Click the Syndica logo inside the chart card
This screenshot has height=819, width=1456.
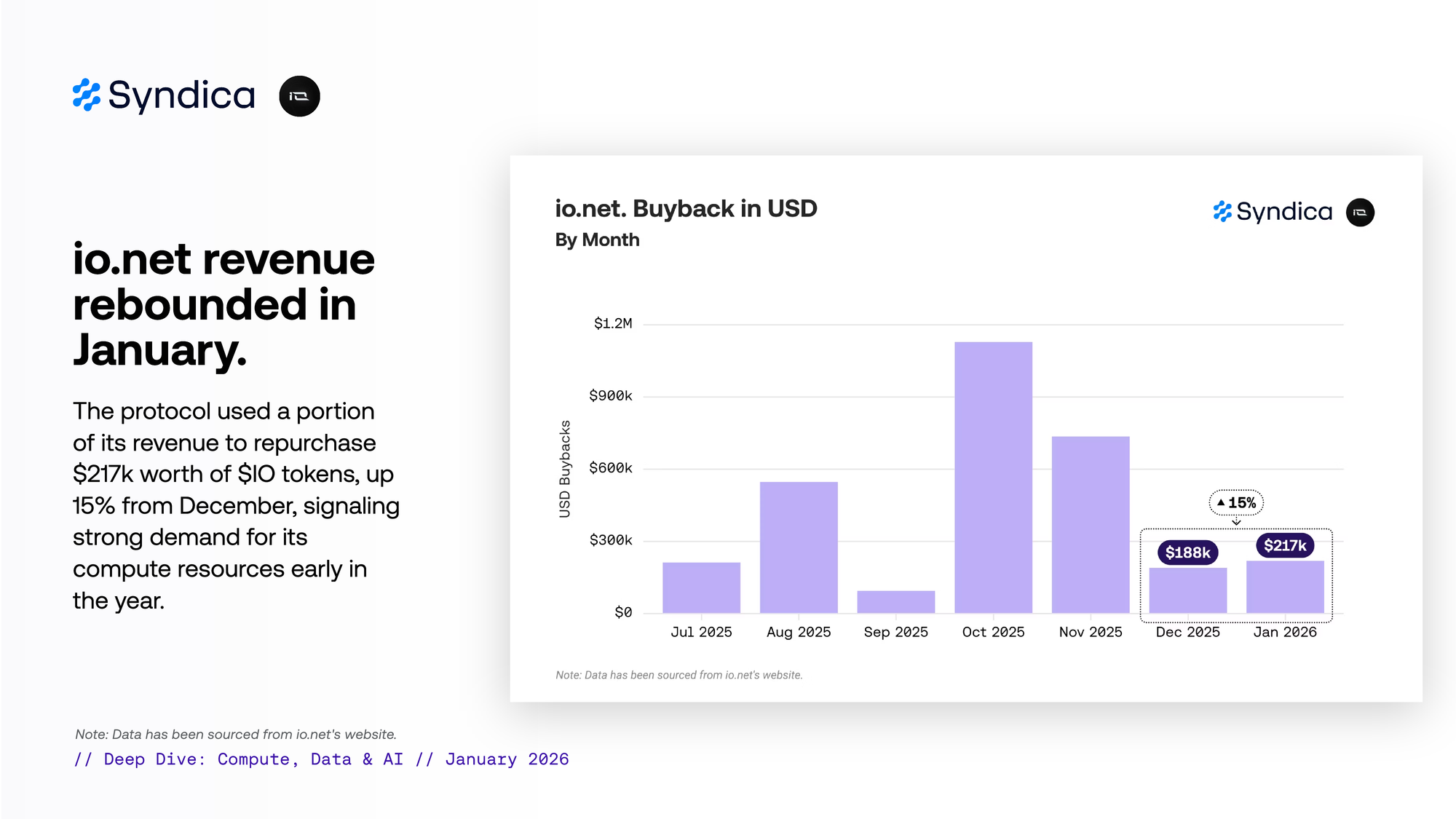(x=1273, y=212)
